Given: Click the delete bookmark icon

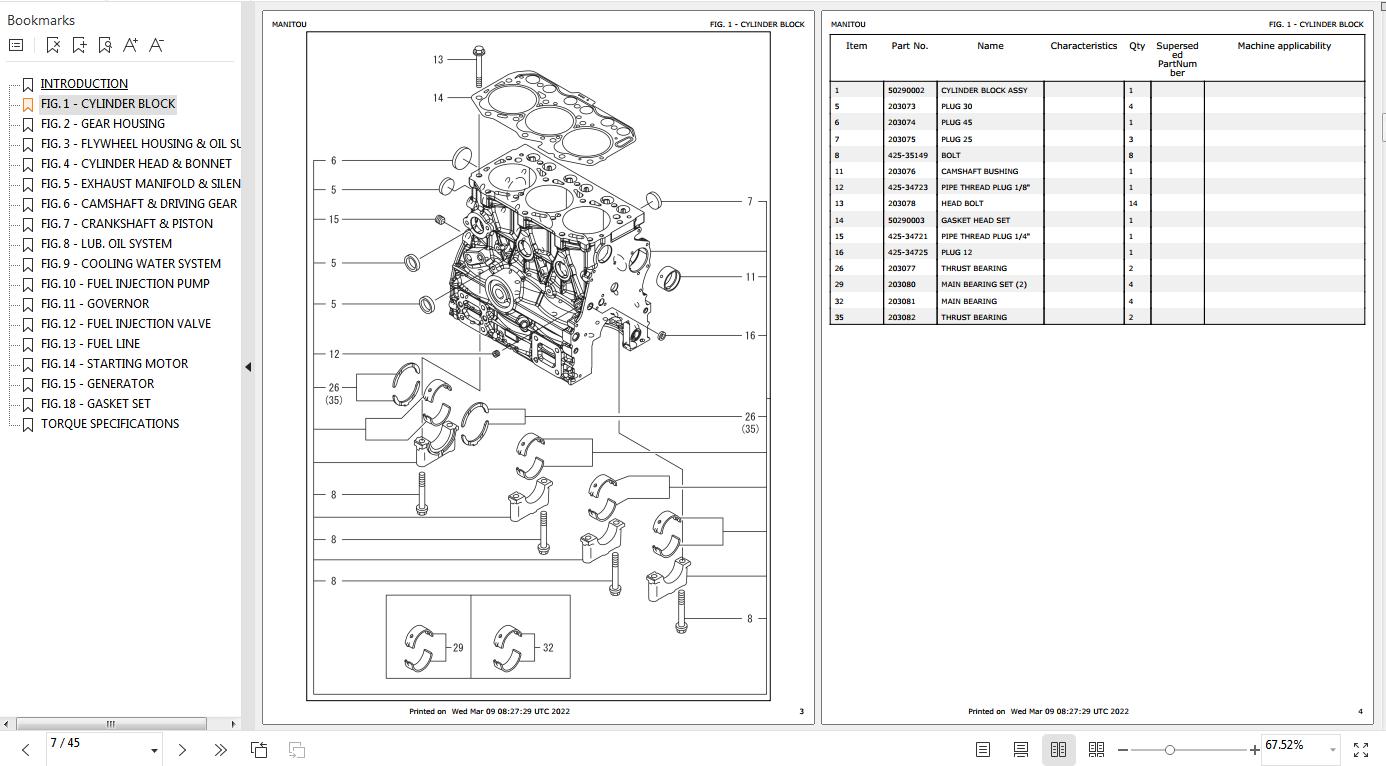Looking at the screenshot, I should [53, 45].
